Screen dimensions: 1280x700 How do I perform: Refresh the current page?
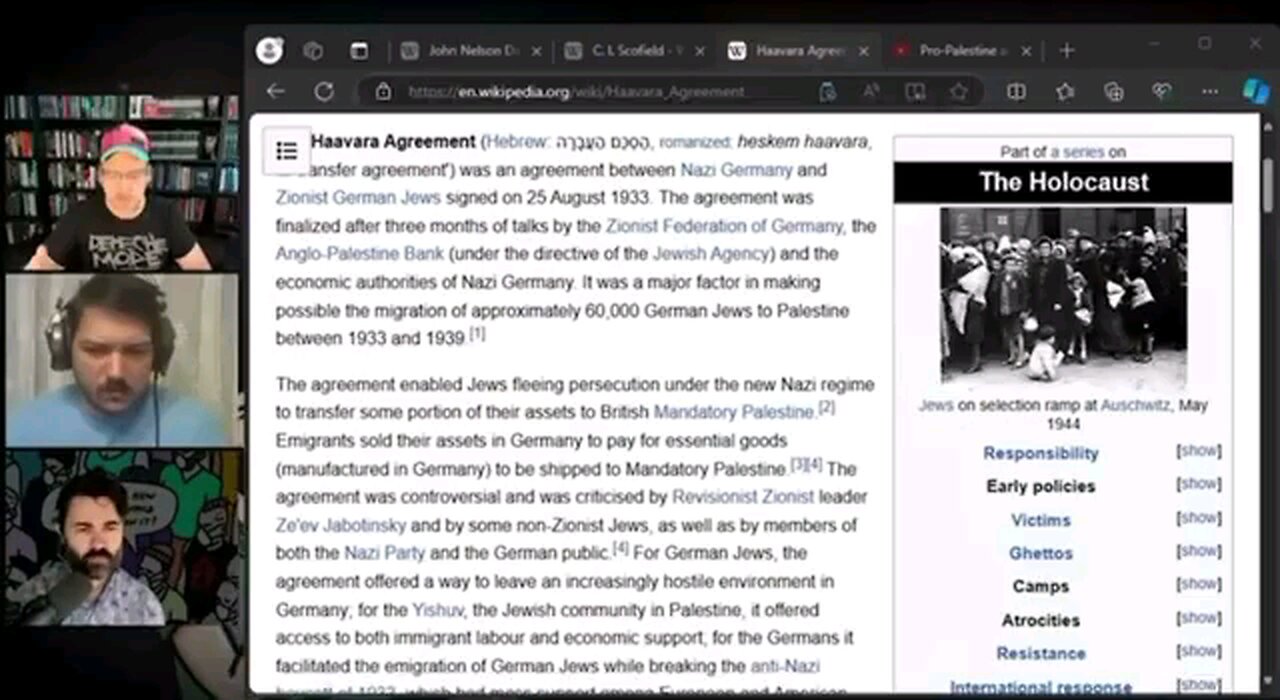[323, 92]
